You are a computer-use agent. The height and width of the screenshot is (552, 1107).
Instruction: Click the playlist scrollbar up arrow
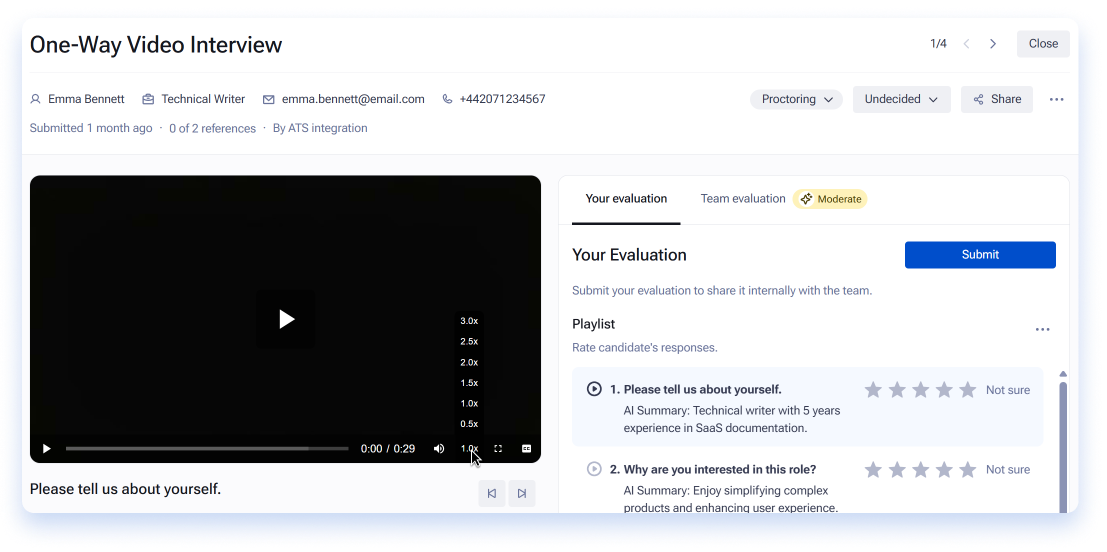point(1063,374)
